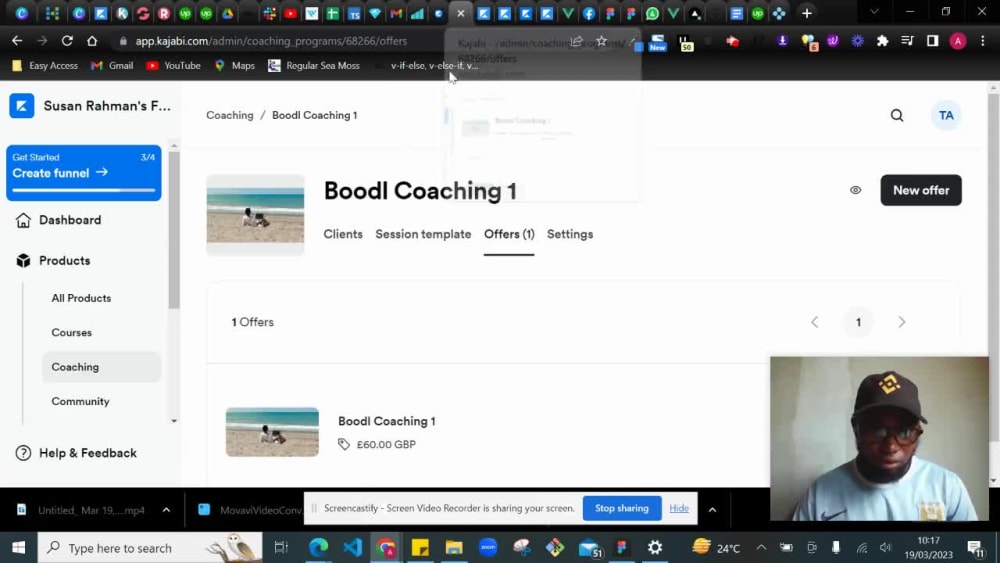Click the browser back arrow
Image resolution: width=1000 pixels, height=563 pixels.
17,41
